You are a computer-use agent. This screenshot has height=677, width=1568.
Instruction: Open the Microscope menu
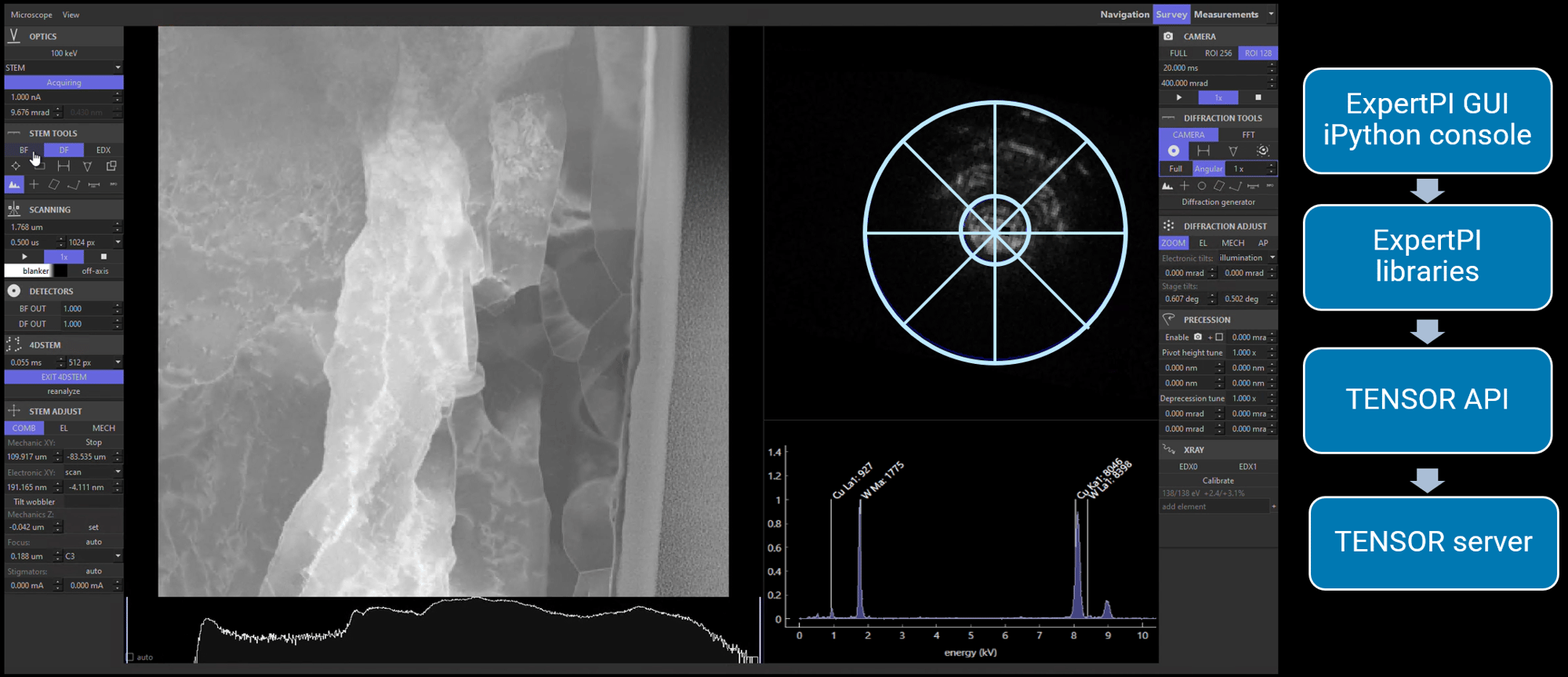point(31,15)
